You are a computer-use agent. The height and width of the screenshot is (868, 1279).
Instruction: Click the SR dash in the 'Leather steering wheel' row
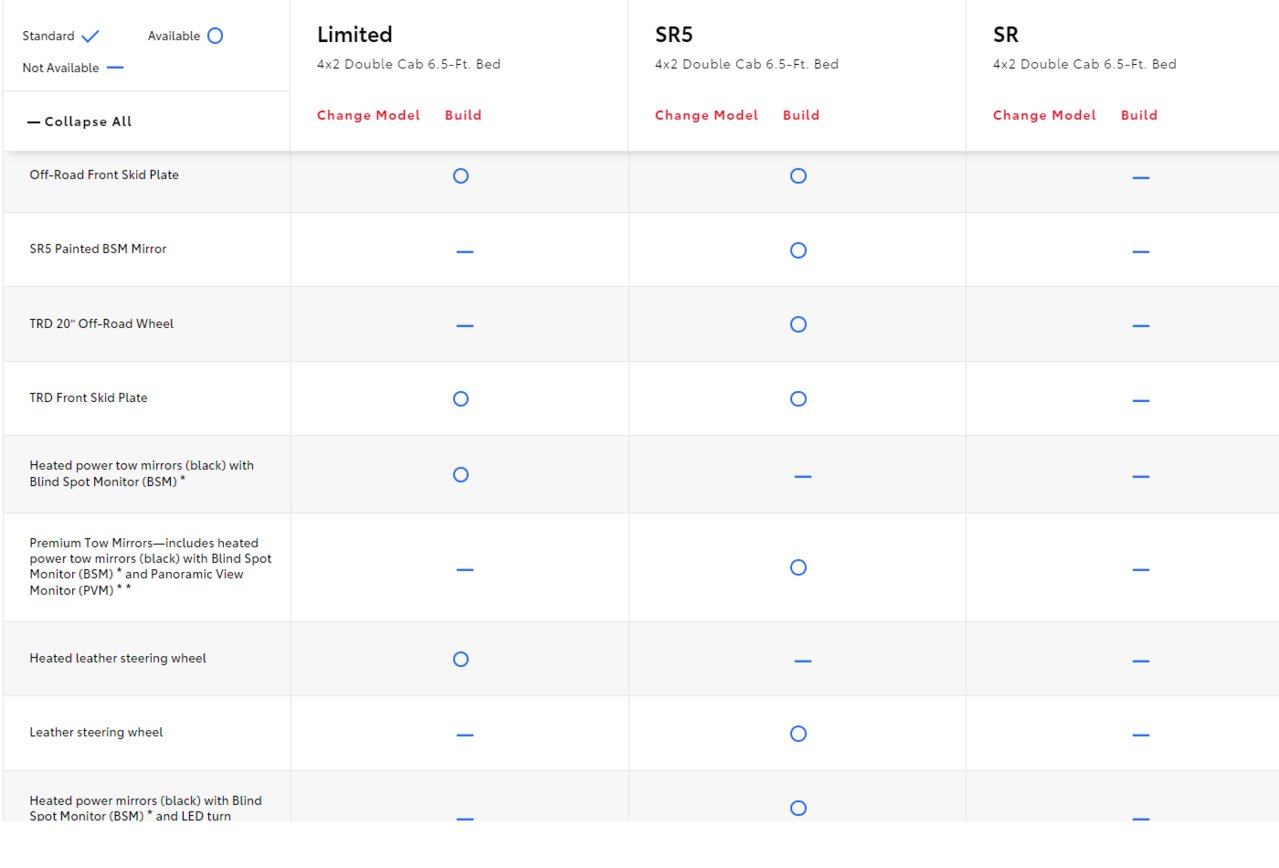pyautogui.click(x=1140, y=735)
